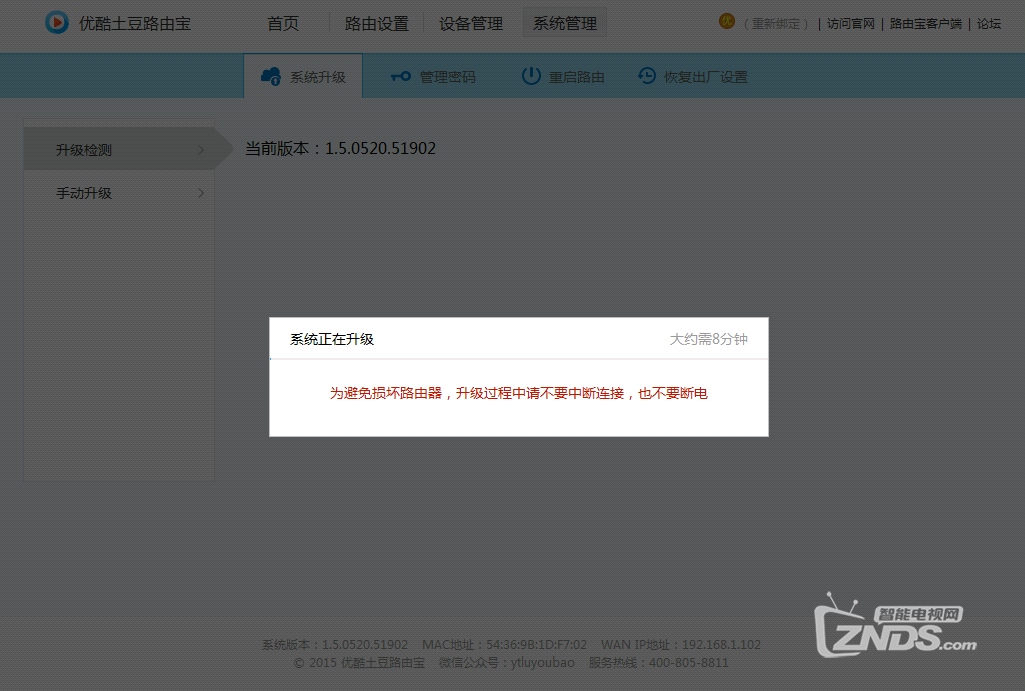Viewport: 1025px width, 691px height.
Task: Select 升级检测 in the sidebar
Action: 120,150
